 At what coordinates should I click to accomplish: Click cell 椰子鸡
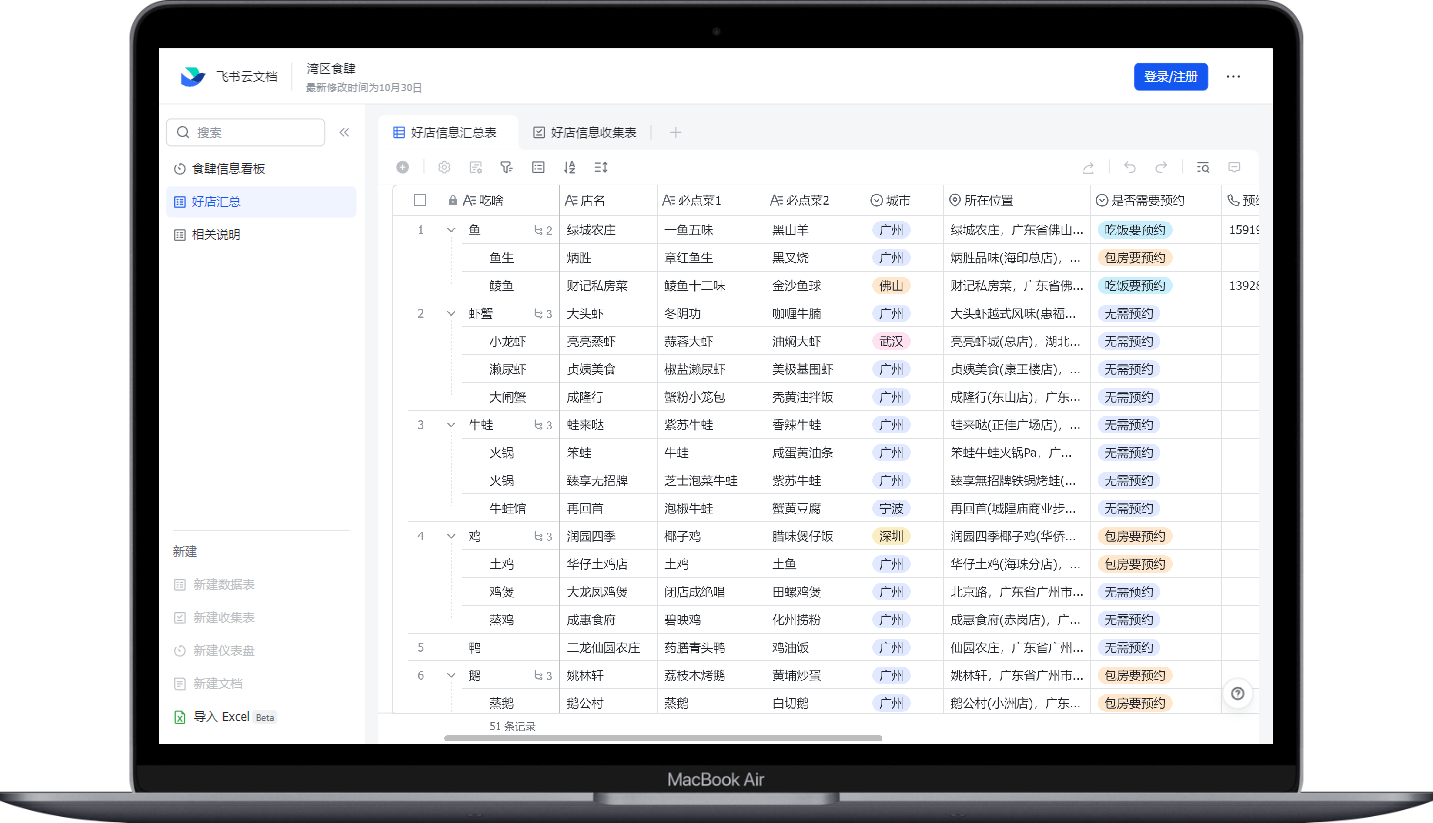coord(710,537)
